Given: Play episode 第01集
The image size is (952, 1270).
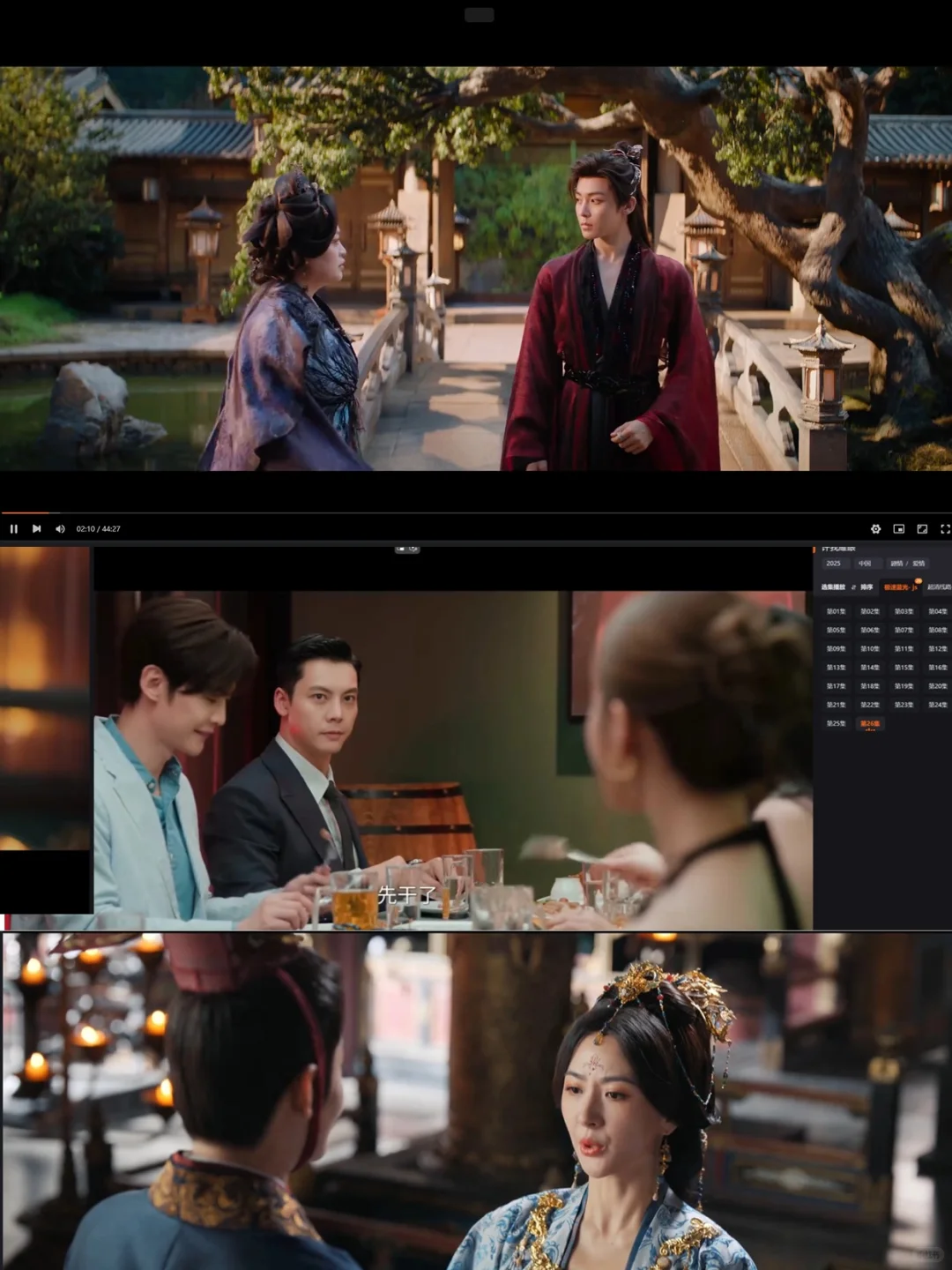Looking at the screenshot, I should pyautogui.click(x=836, y=611).
